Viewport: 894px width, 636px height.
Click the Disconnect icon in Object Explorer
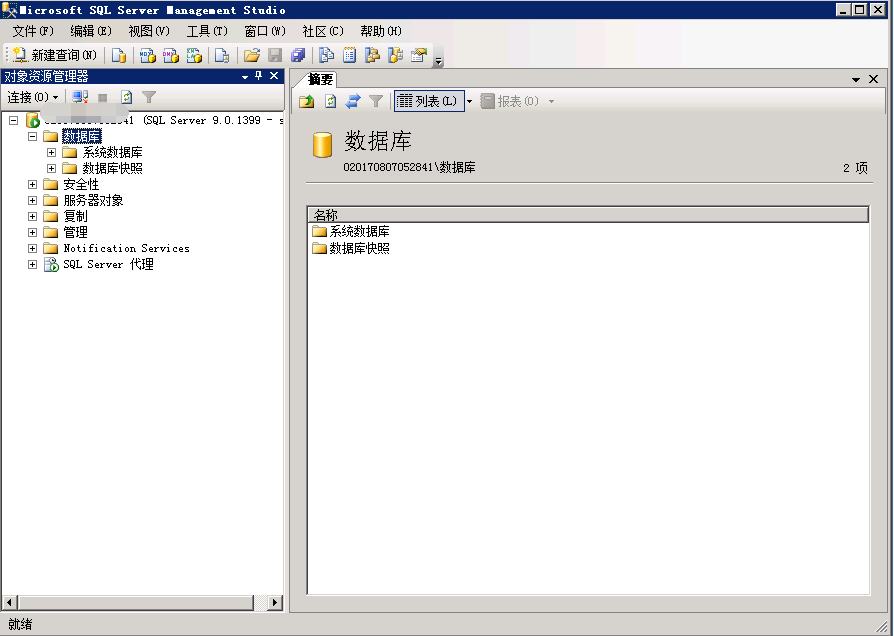click(80, 97)
